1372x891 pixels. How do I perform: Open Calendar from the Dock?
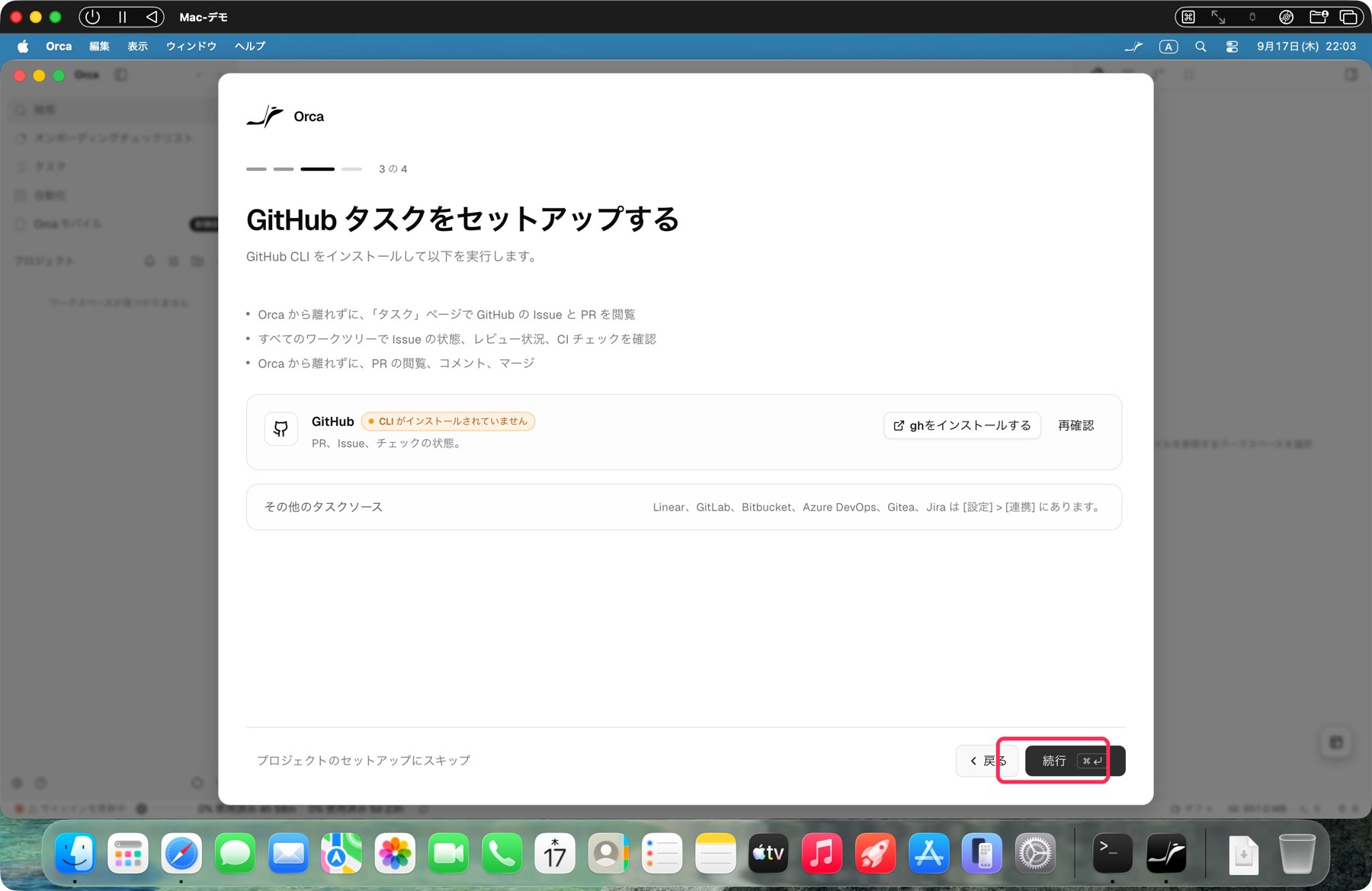coord(555,853)
